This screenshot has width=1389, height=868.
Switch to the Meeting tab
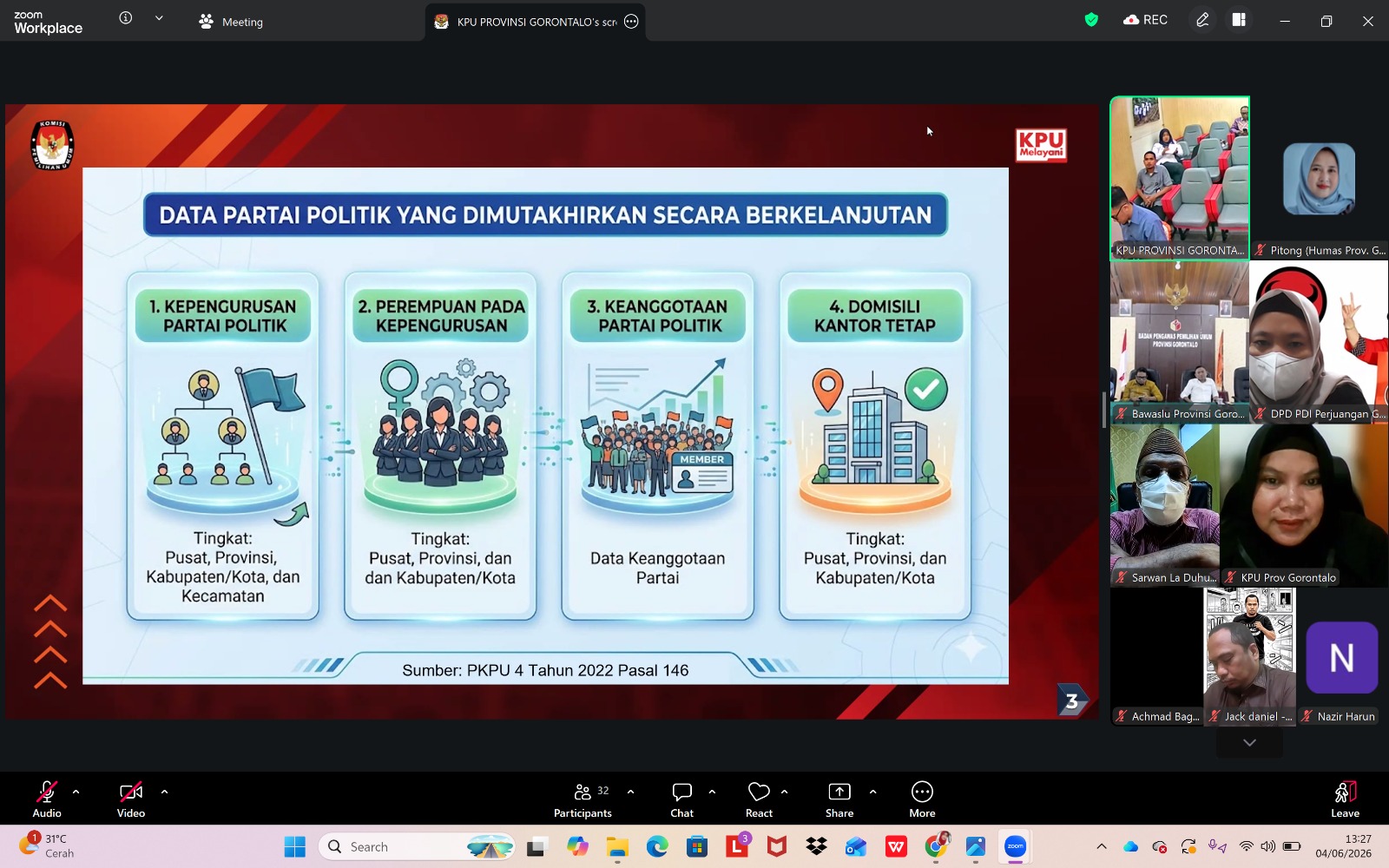231,22
